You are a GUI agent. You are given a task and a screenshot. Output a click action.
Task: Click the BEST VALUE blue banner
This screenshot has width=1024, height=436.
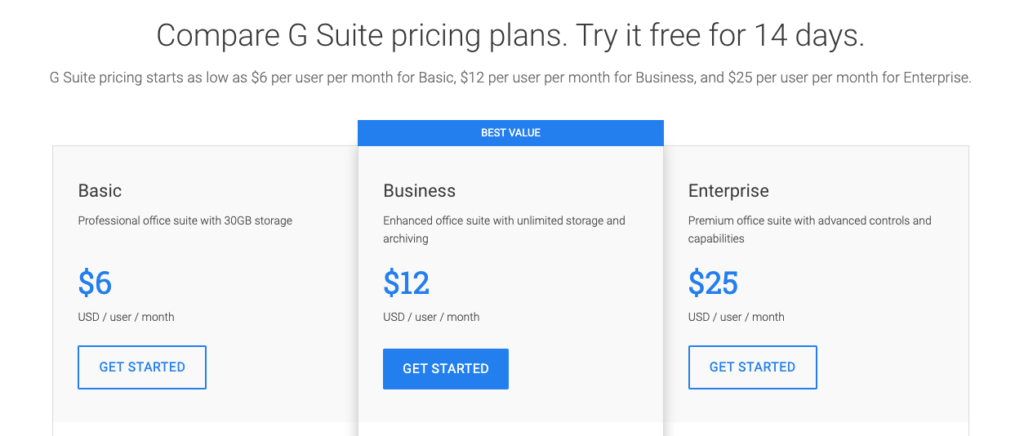coord(511,133)
